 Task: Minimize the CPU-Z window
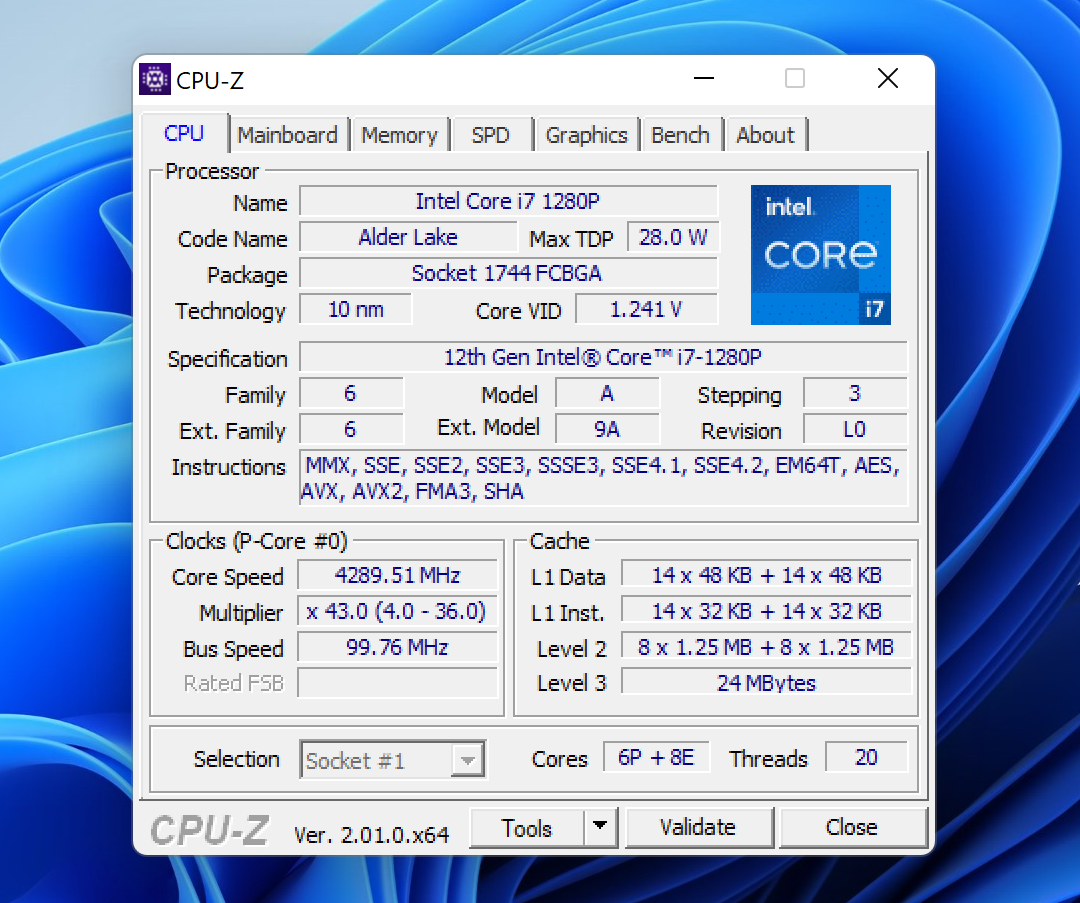704,79
